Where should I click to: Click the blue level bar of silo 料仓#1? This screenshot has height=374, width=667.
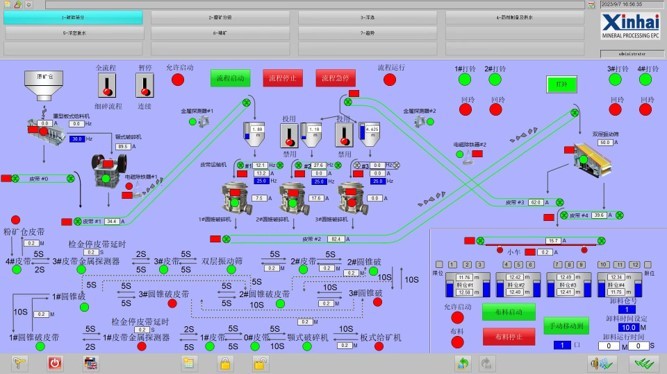[x=449, y=288]
